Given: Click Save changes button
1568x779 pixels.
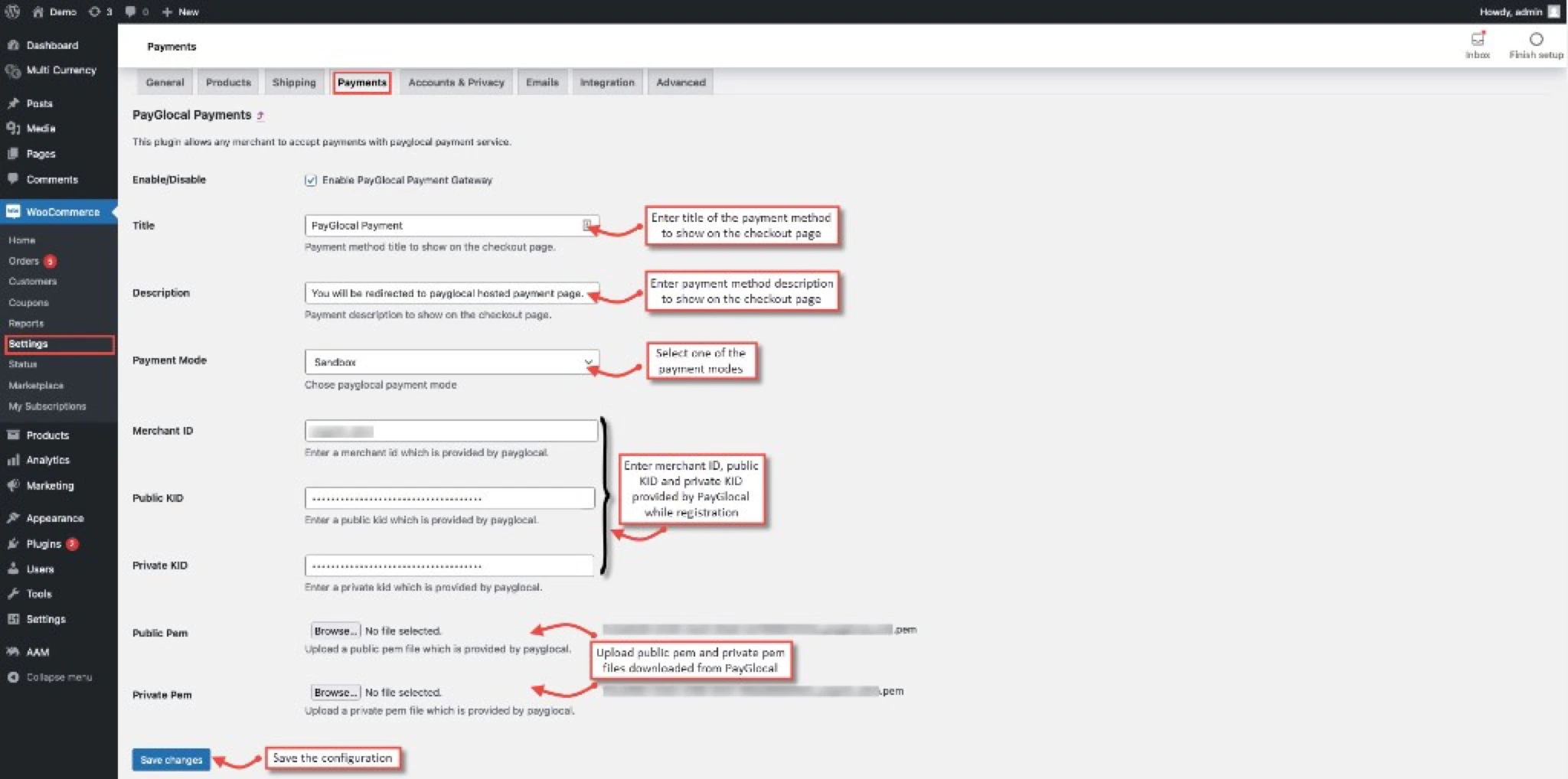Looking at the screenshot, I should point(171,760).
